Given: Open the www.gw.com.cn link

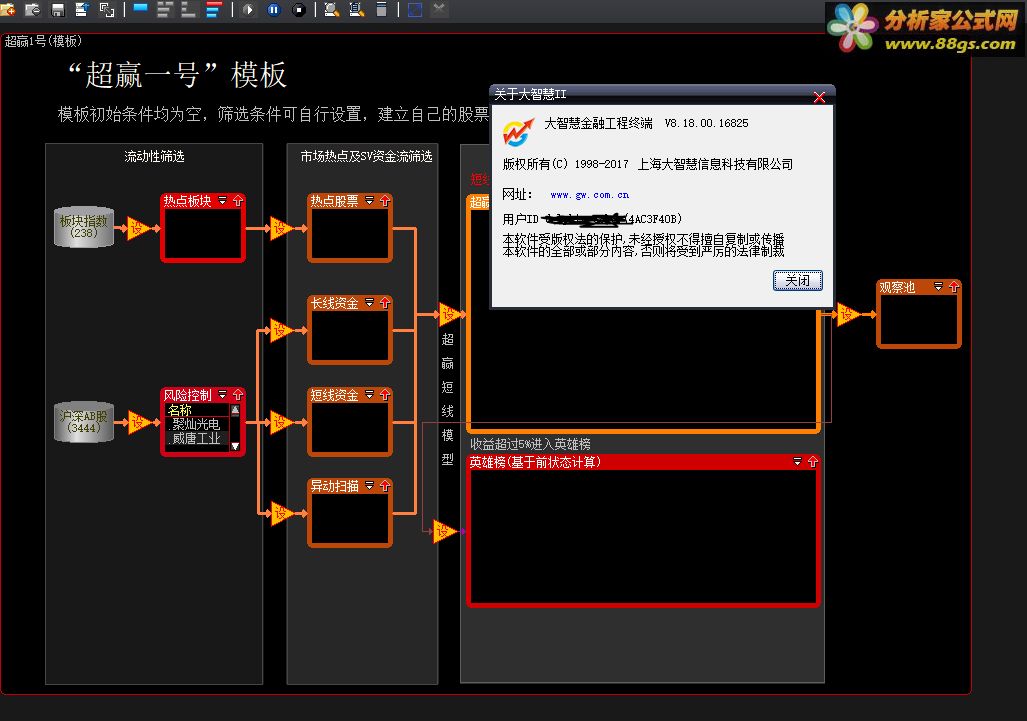Looking at the screenshot, I should coord(589,195).
